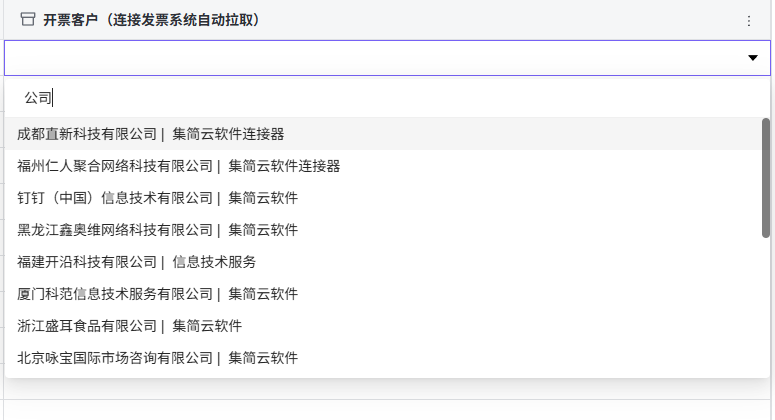Open the three-dot more options menu
Image resolution: width=775 pixels, height=420 pixels.
point(749,21)
